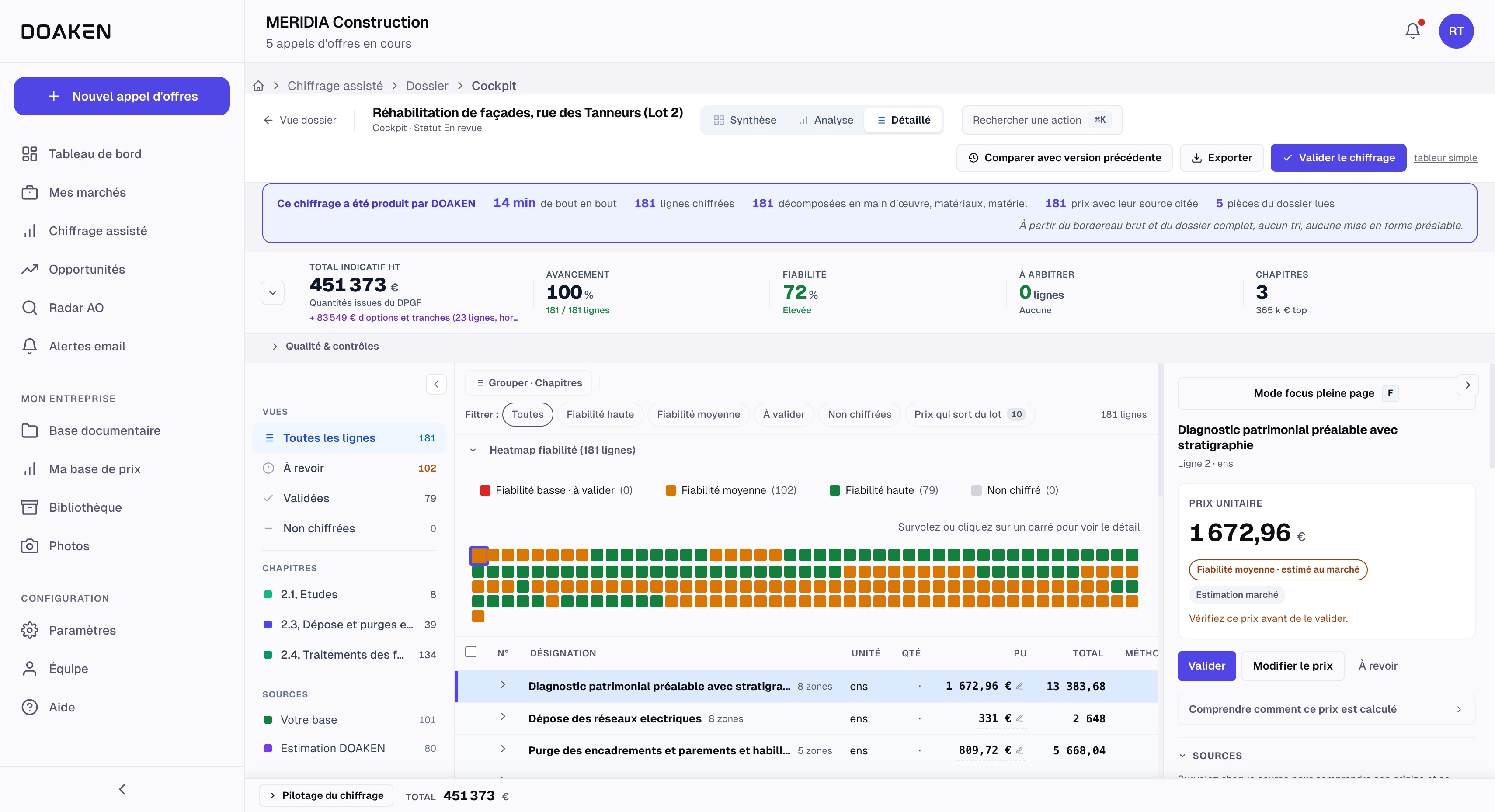Go to home via breadcrumb house icon

pyautogui.click(x=258, y=86)
